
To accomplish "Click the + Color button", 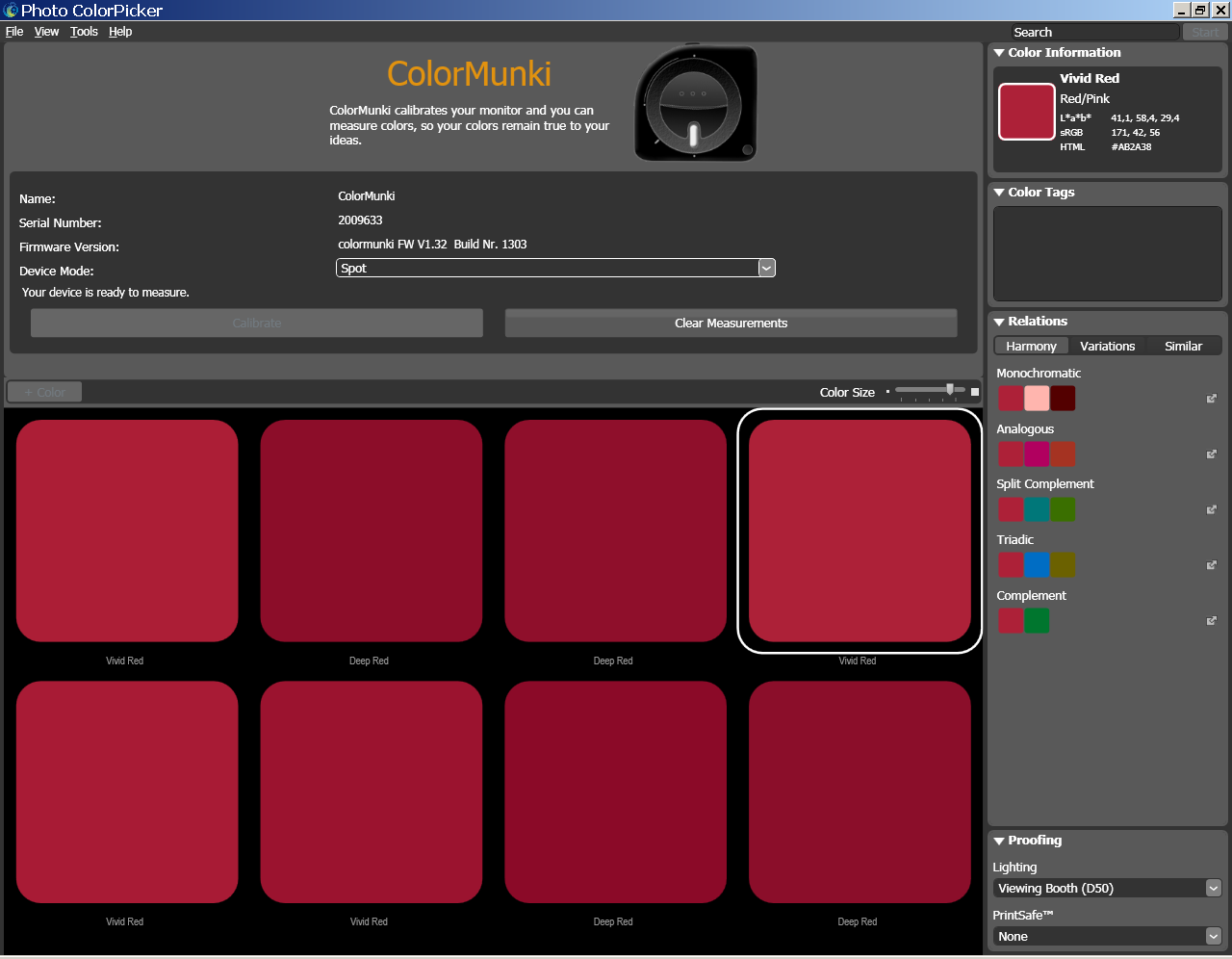I will pos(44,392).
